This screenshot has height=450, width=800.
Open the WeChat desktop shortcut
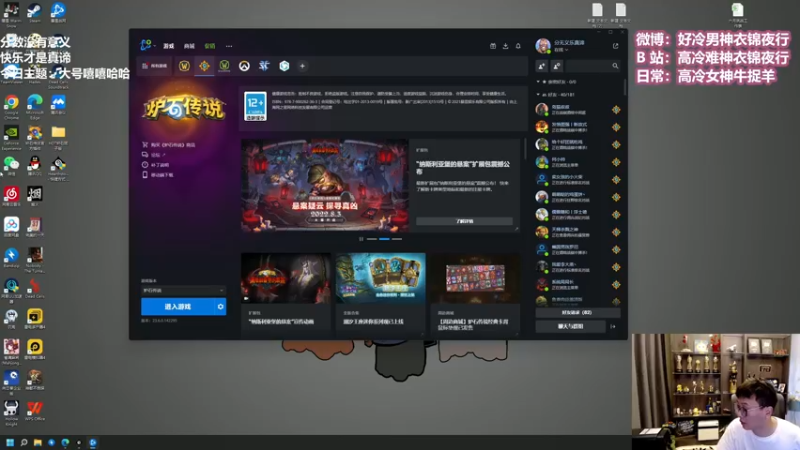(11, 166)
